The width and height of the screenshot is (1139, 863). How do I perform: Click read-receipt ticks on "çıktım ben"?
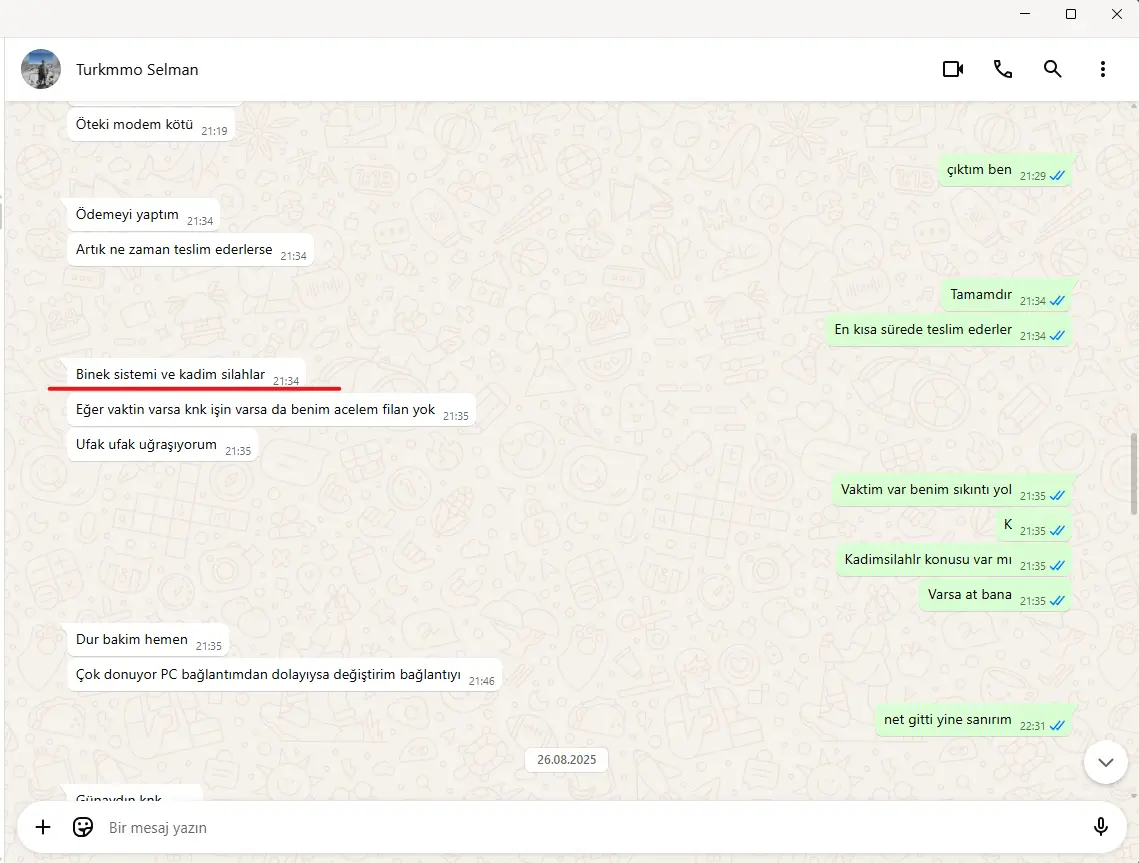tap(1057, 176)
